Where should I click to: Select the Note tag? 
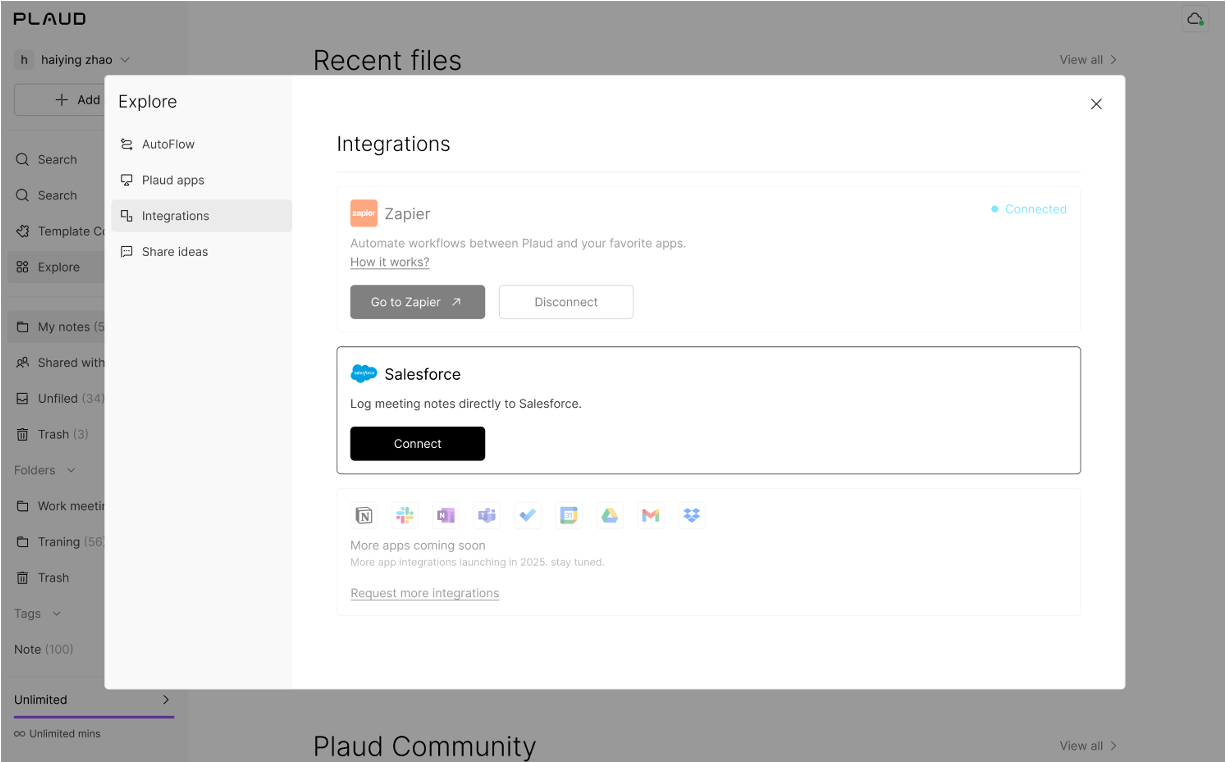pyautogui.click(x=44, y=649)
